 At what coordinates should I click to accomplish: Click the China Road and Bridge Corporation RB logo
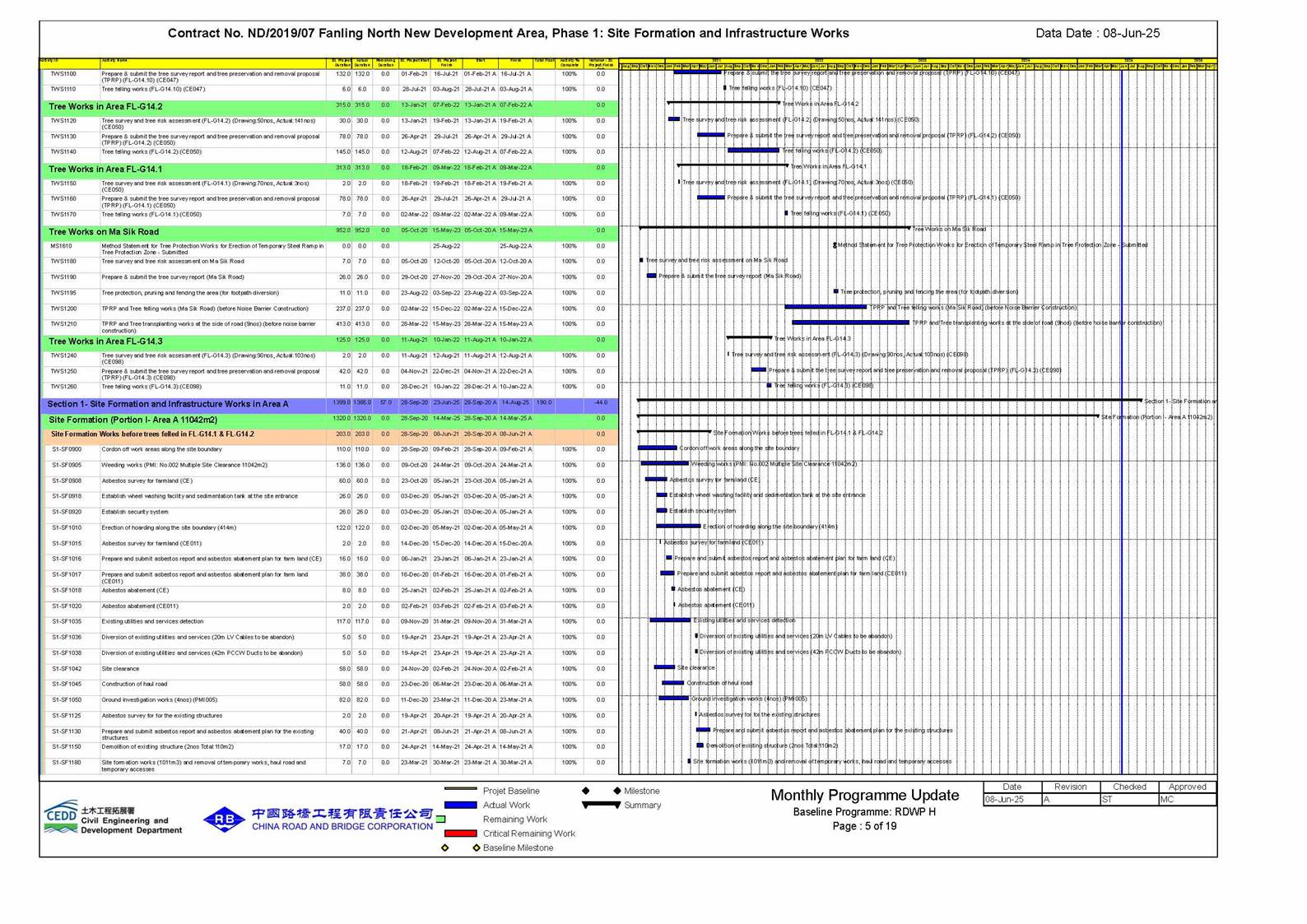pyautogui.click(x=224, y=820)
